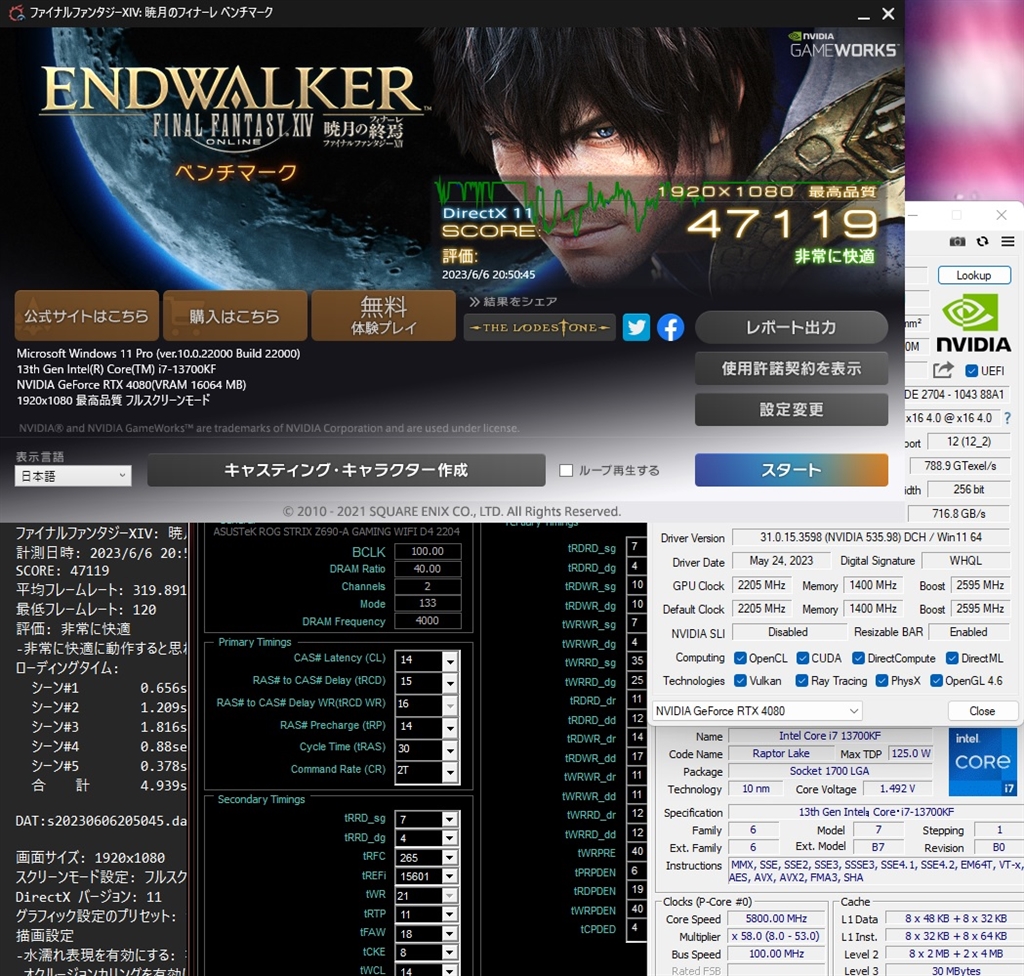Expand the RAS# Precharge (tRP) dropdown

[450, 726]
